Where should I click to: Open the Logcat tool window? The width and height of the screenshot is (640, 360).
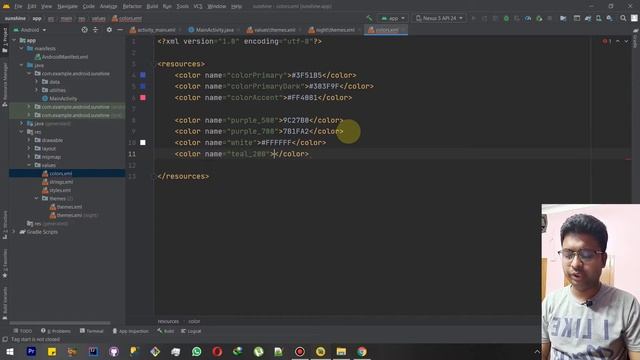[x=191, y=331]
